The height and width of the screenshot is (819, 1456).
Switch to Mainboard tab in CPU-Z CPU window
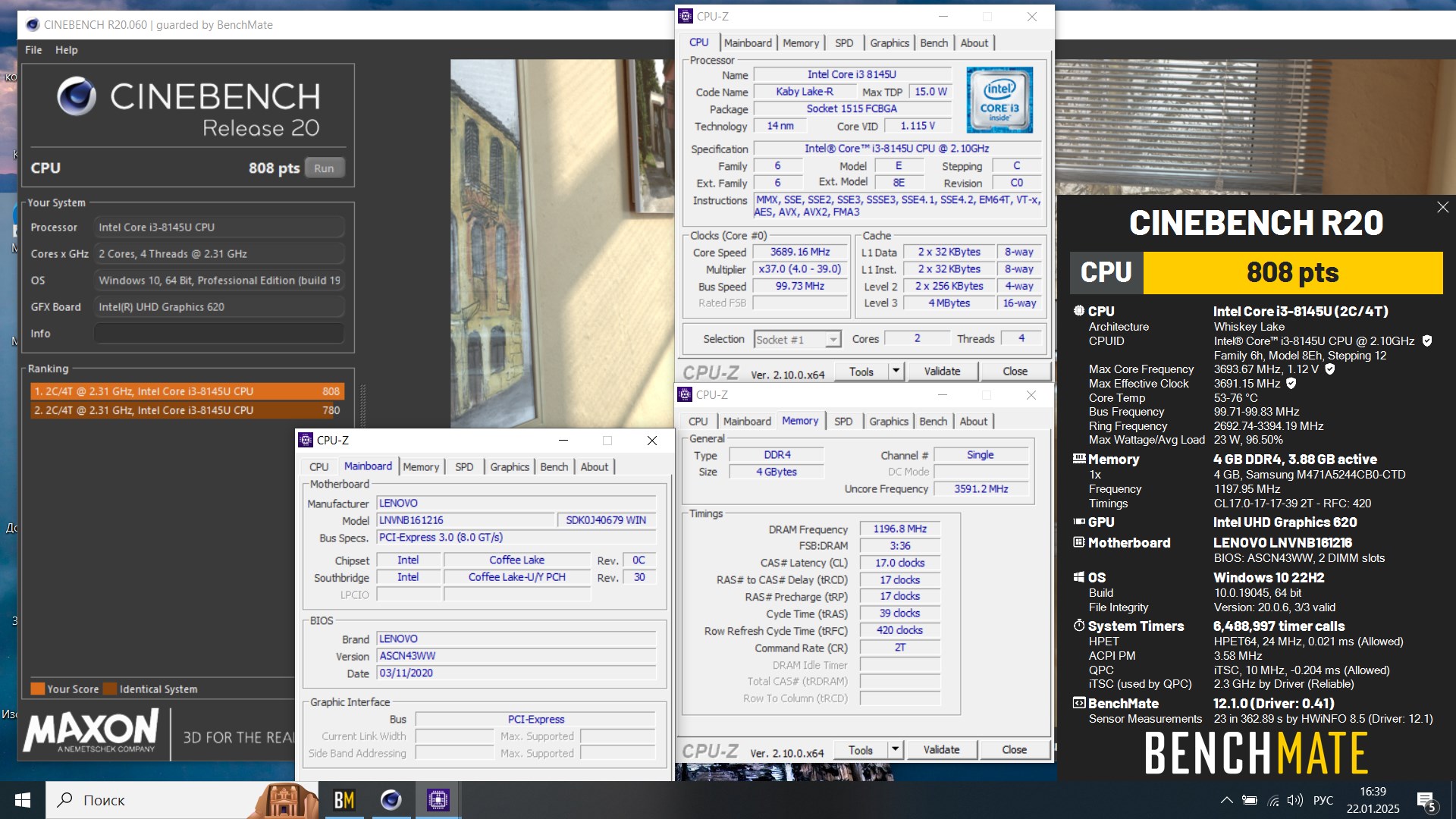click(748, 43)
